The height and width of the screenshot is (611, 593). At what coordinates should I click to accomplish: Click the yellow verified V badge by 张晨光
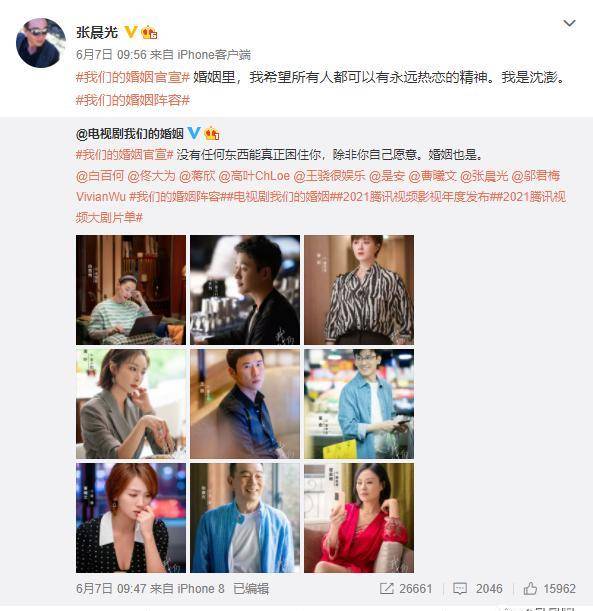tap(131, 32)
